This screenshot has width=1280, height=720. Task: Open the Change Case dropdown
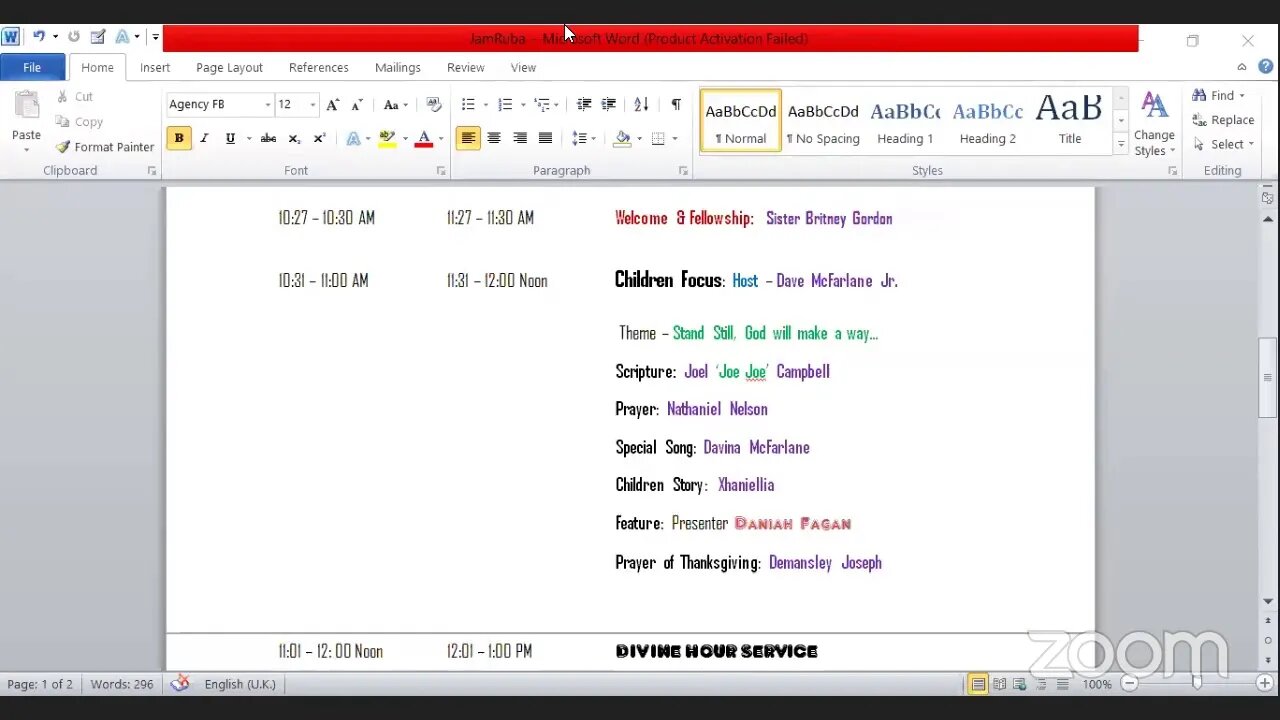[395, 104]
